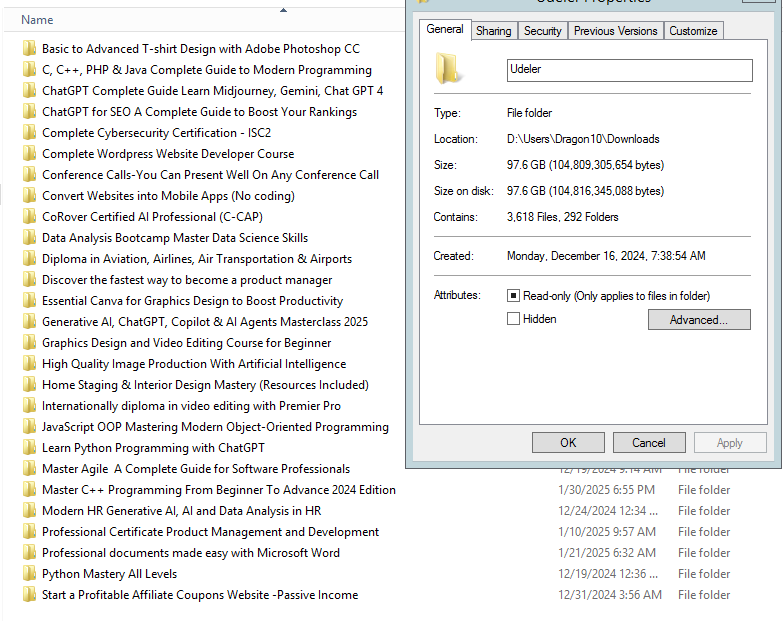Click folder icon for Data Analysis Bootcamp
This screenshot has height=621, width=783.
[x=29, y=237]
